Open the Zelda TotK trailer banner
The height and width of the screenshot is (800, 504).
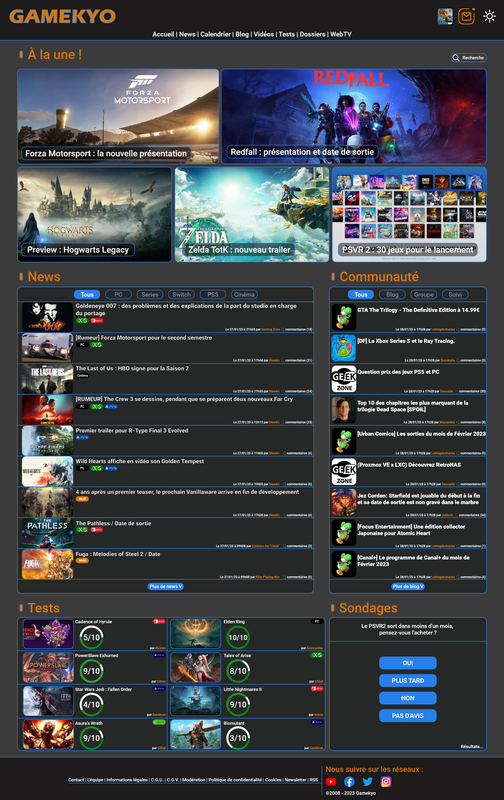[252, 214]
